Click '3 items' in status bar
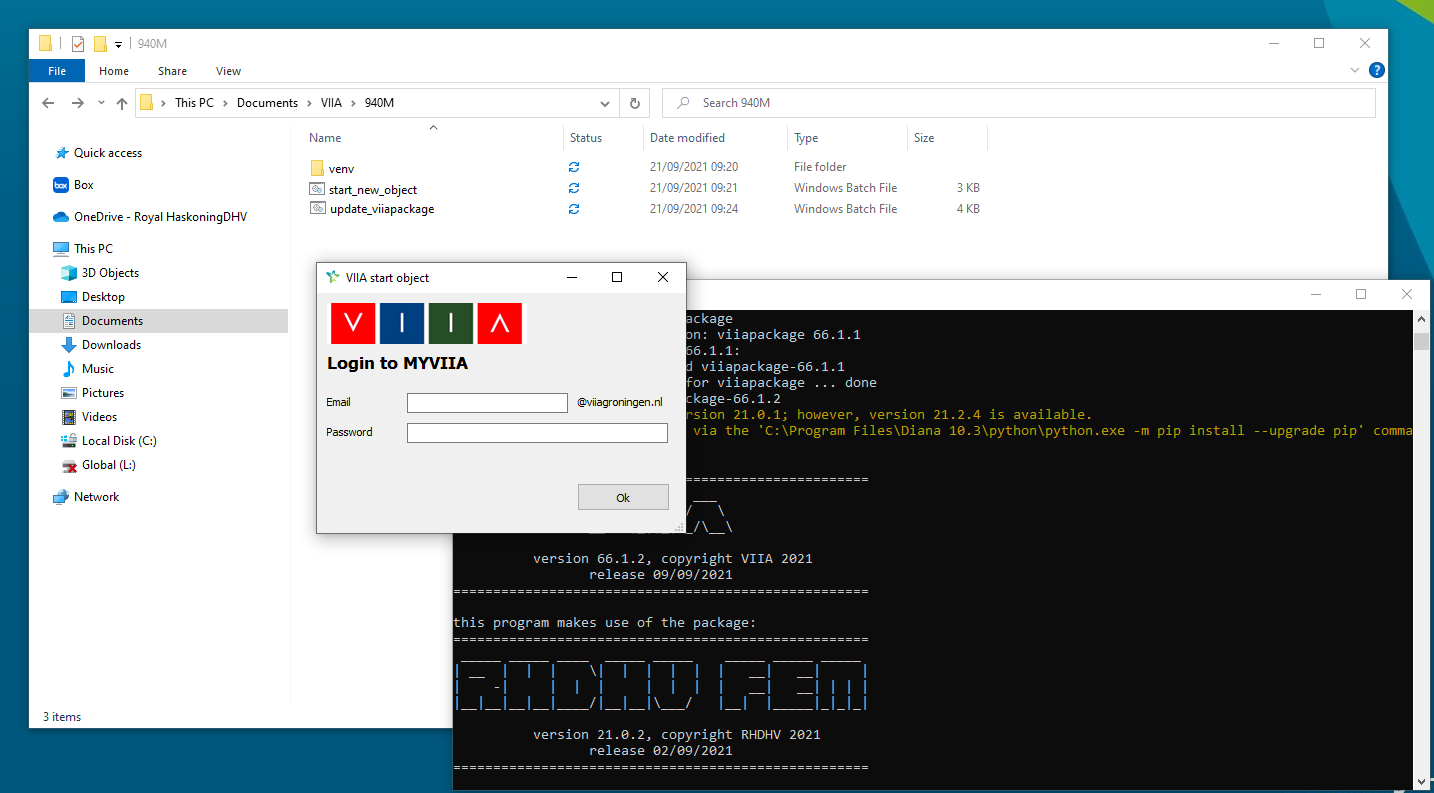Image resolution: width=1434 pixels, height=793 pixels. [62, 717]
